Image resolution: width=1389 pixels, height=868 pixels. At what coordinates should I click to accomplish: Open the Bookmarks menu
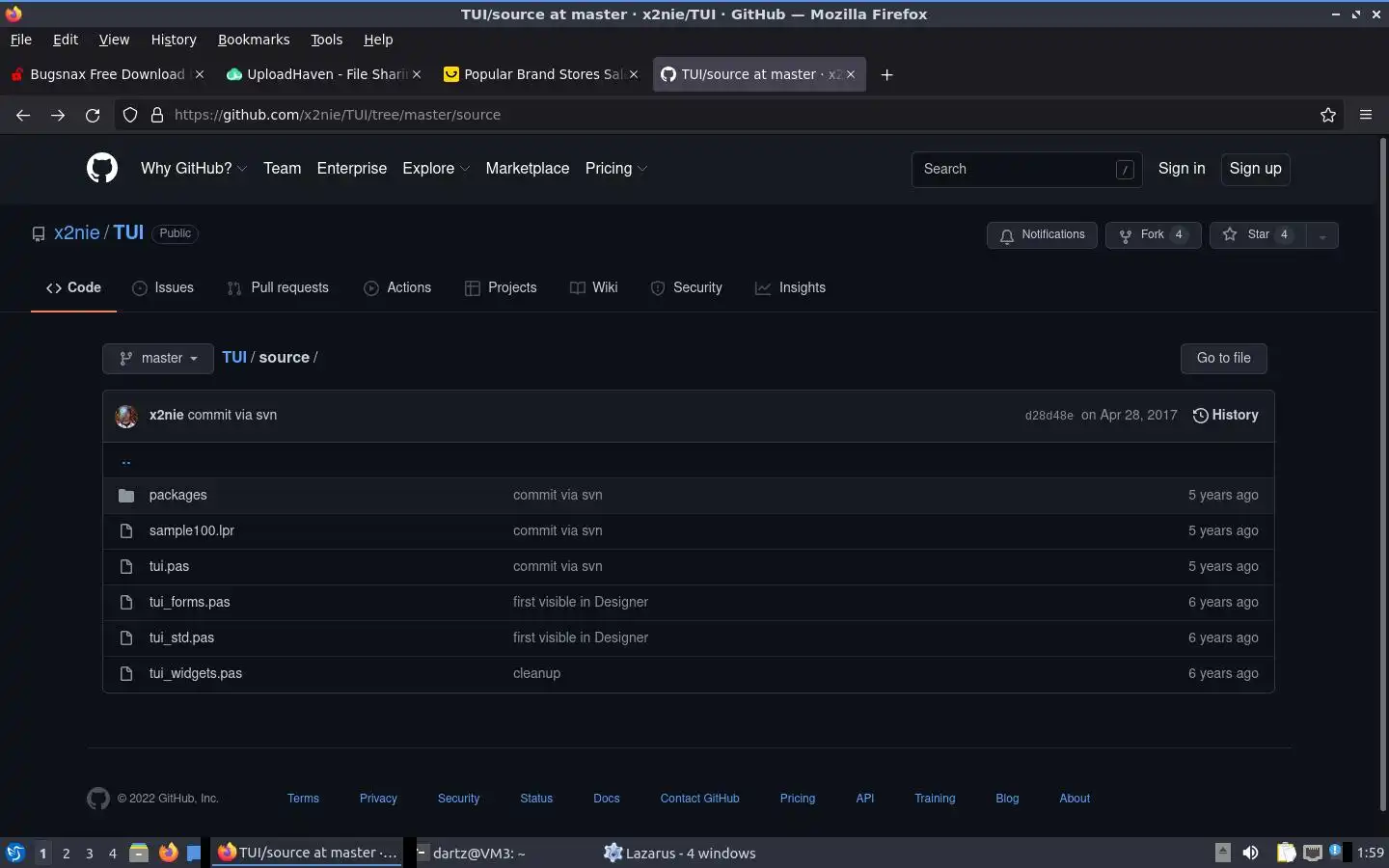click(x=254, y=40)
